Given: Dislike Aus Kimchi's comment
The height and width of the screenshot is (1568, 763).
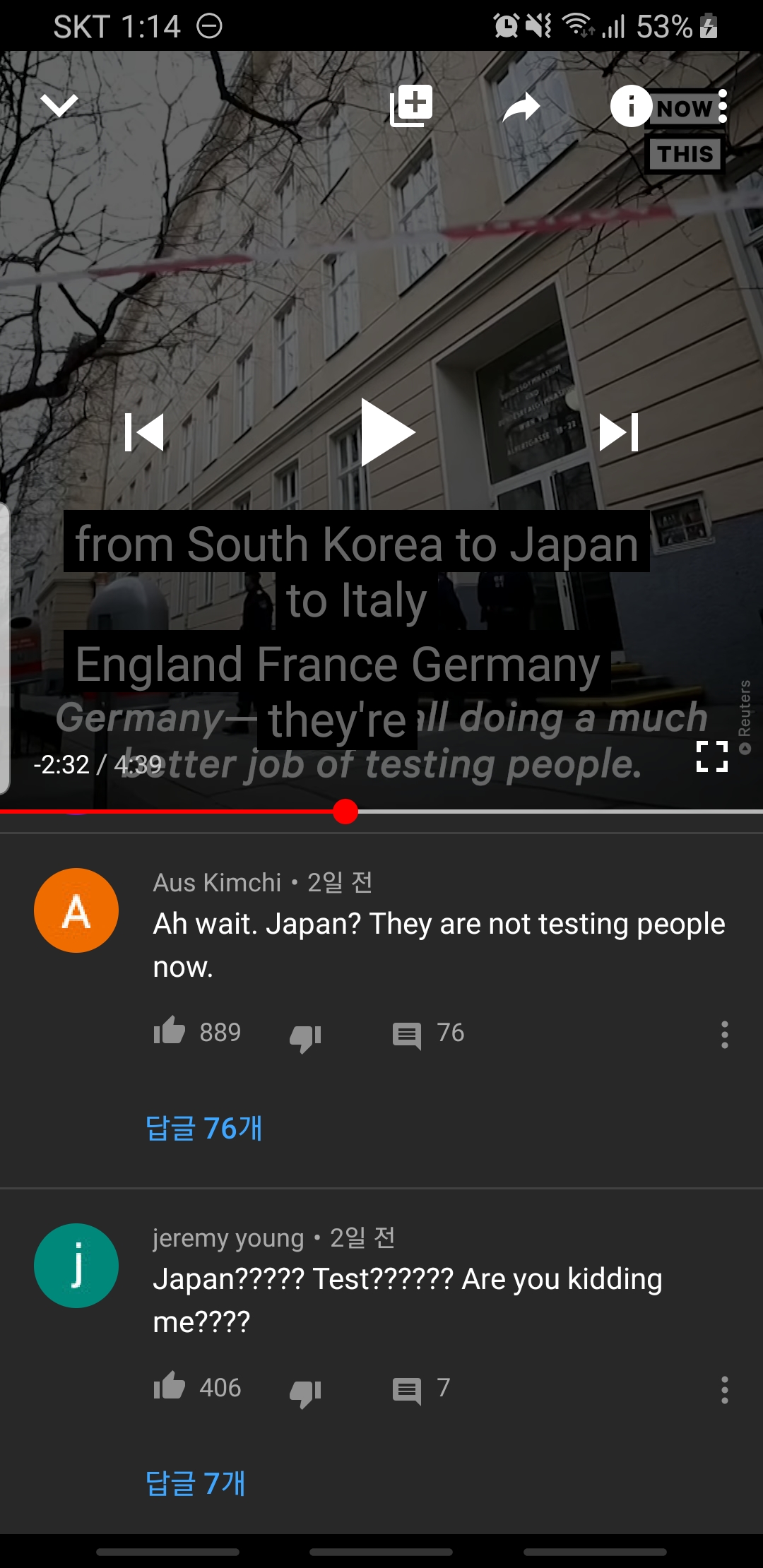Looking at the screenshot, I should pyautogui.click(x=305, y=1036).
